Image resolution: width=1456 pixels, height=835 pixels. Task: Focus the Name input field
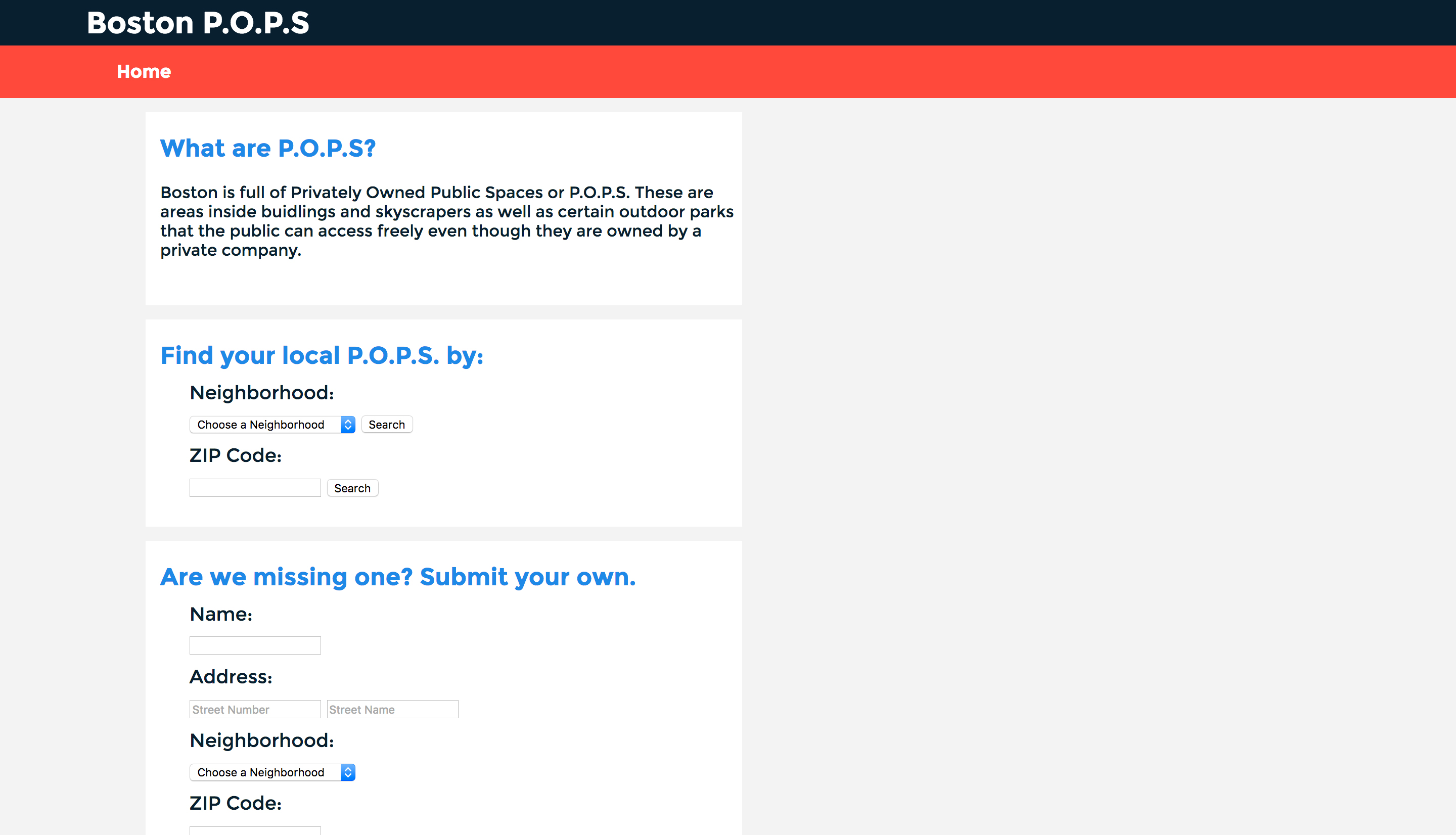tap(255, 645)
